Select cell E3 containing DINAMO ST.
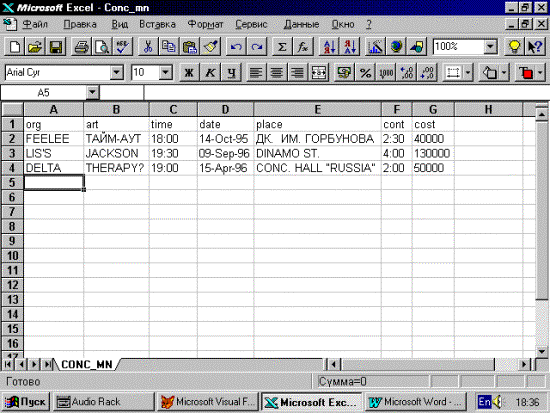This screenshot has height=413, width=550. 317,153
